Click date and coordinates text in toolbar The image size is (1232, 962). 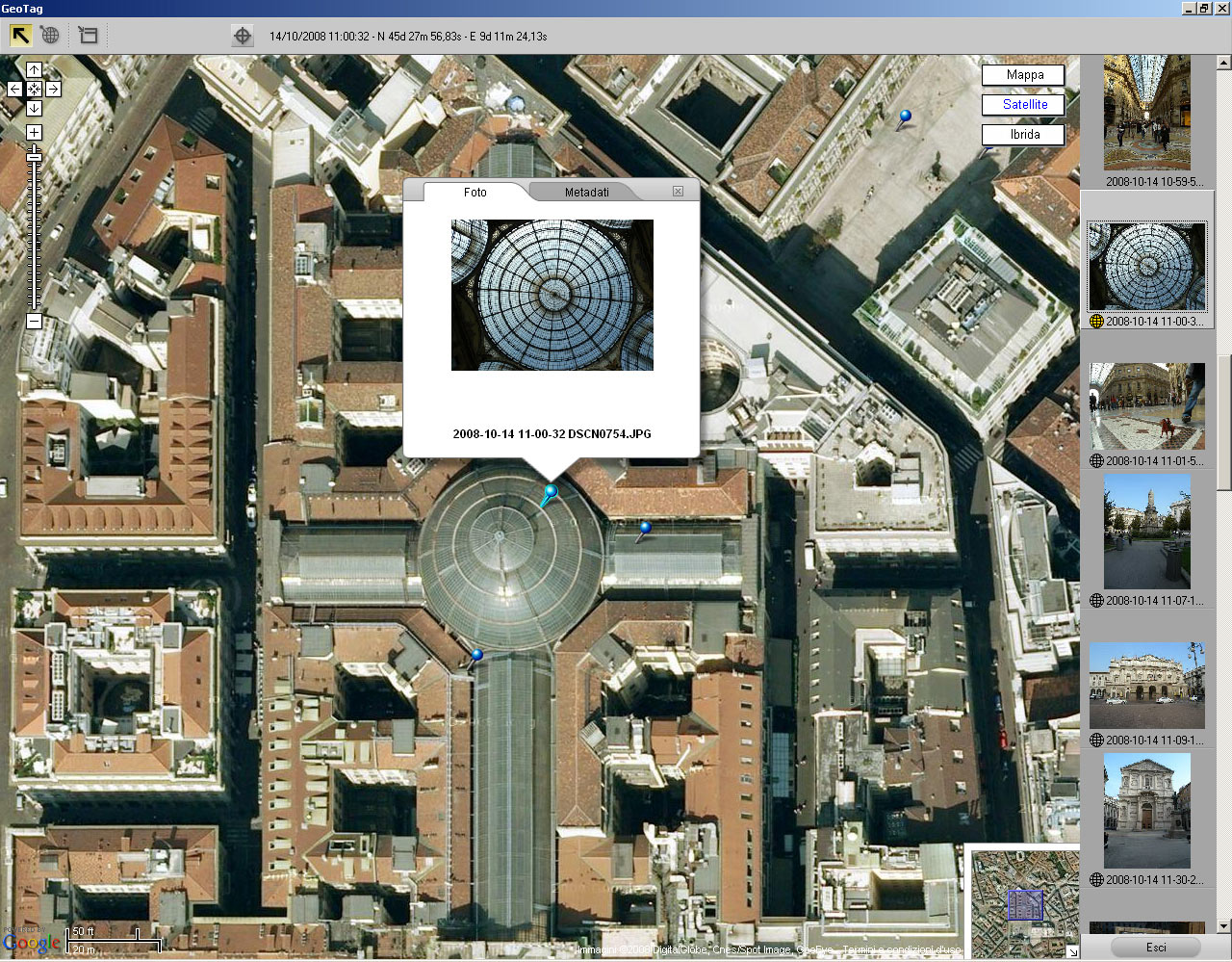point(408,37)
